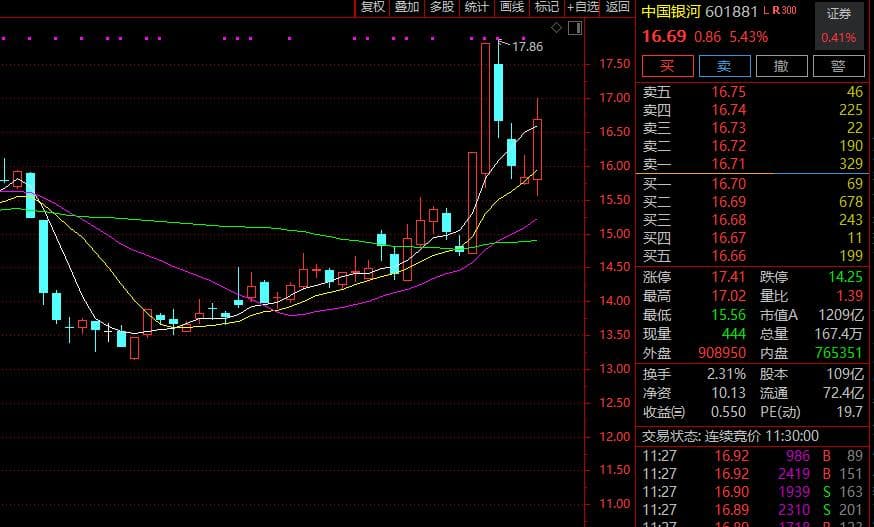This screenshot has width=874, height=527.
Task: Click the 交易状态 连续竞价 status line
Action: tap(730, 436)
